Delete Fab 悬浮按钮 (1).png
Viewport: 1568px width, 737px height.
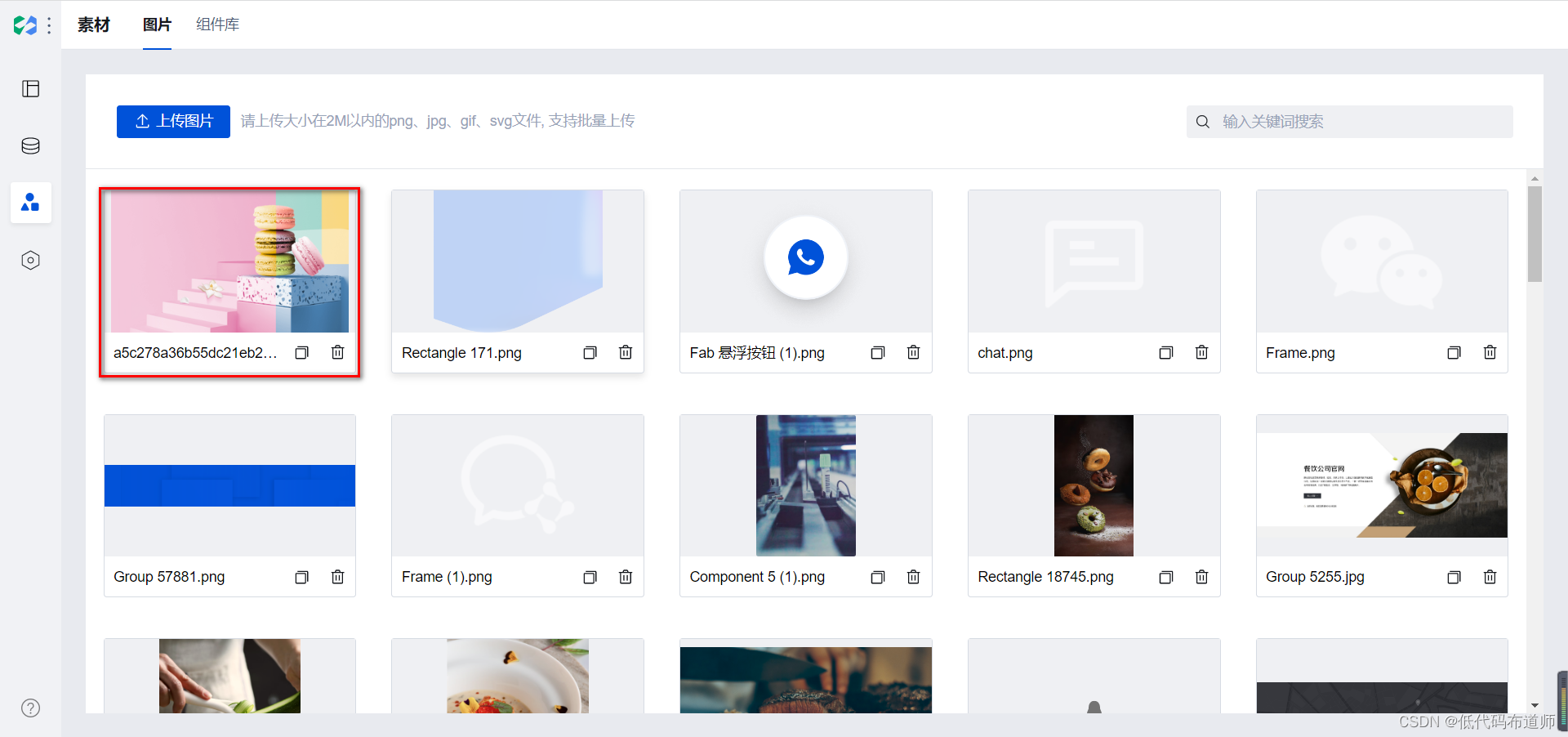point(914,352)
